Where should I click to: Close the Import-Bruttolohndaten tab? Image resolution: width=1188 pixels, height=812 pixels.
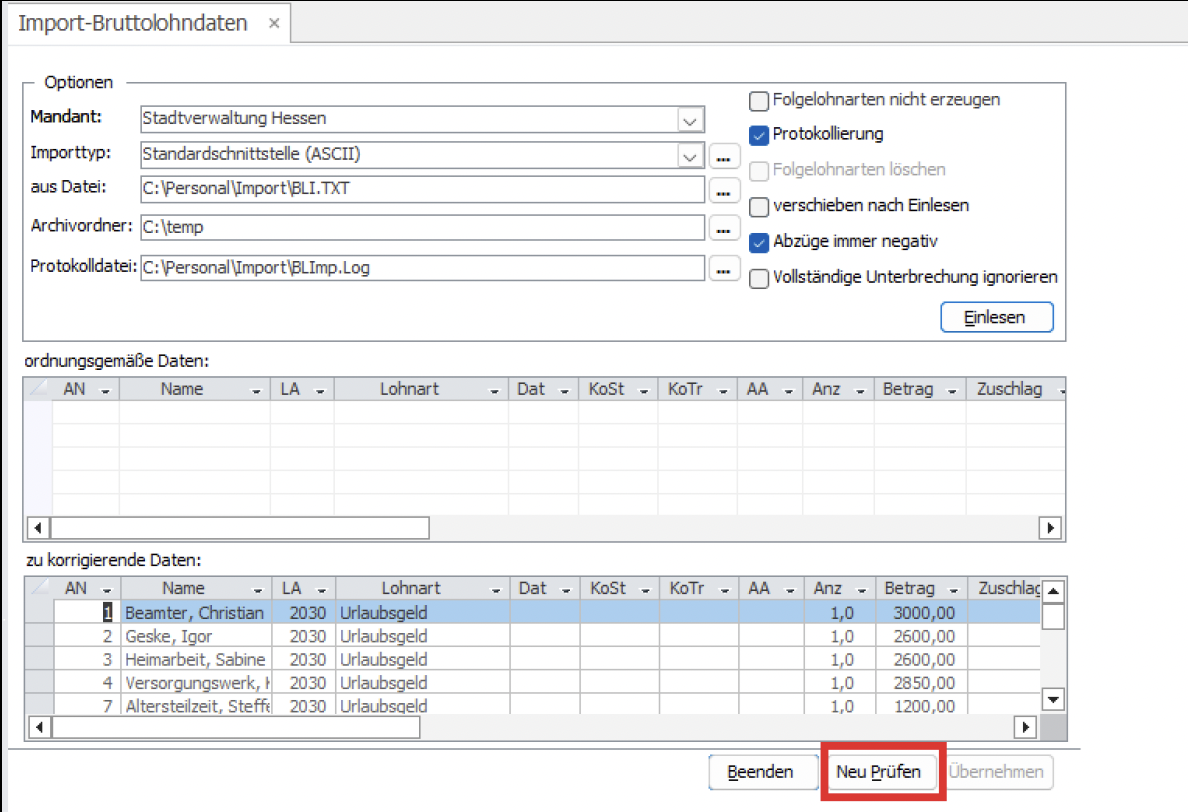[x=274, y=23]
